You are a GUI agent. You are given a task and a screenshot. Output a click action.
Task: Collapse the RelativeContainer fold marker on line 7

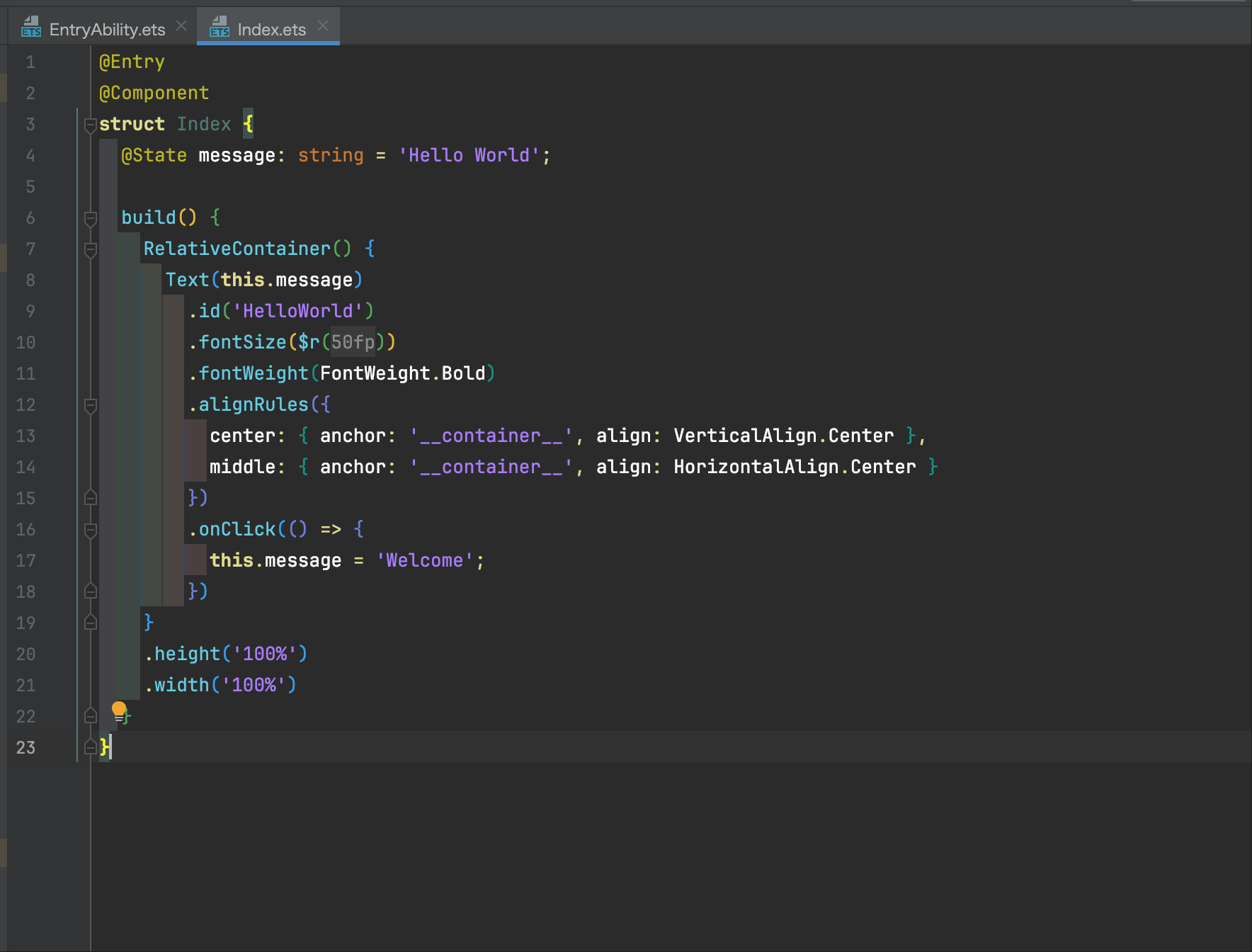pos(91,249)
